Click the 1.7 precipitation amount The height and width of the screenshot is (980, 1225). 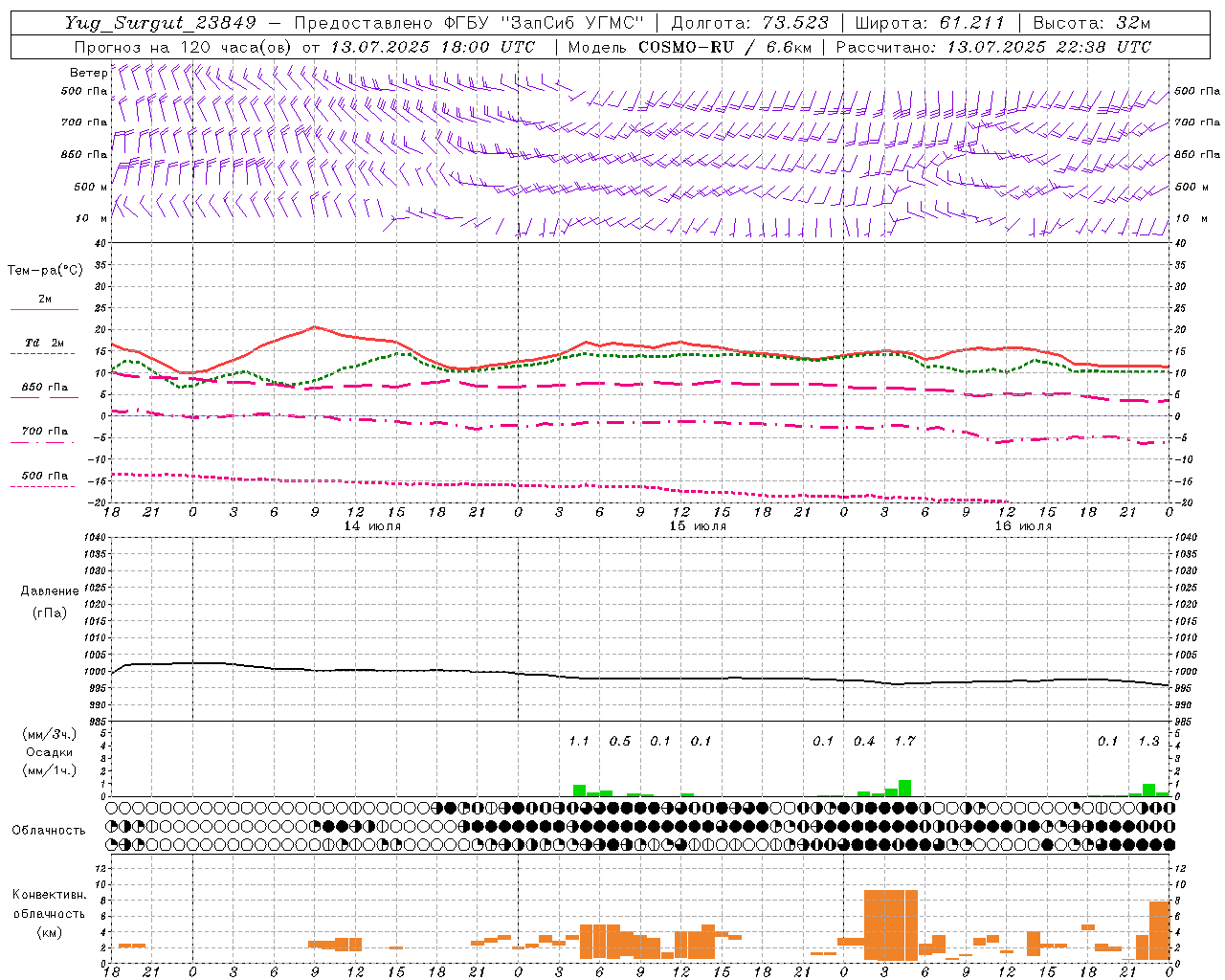click(x=904, y=741)
